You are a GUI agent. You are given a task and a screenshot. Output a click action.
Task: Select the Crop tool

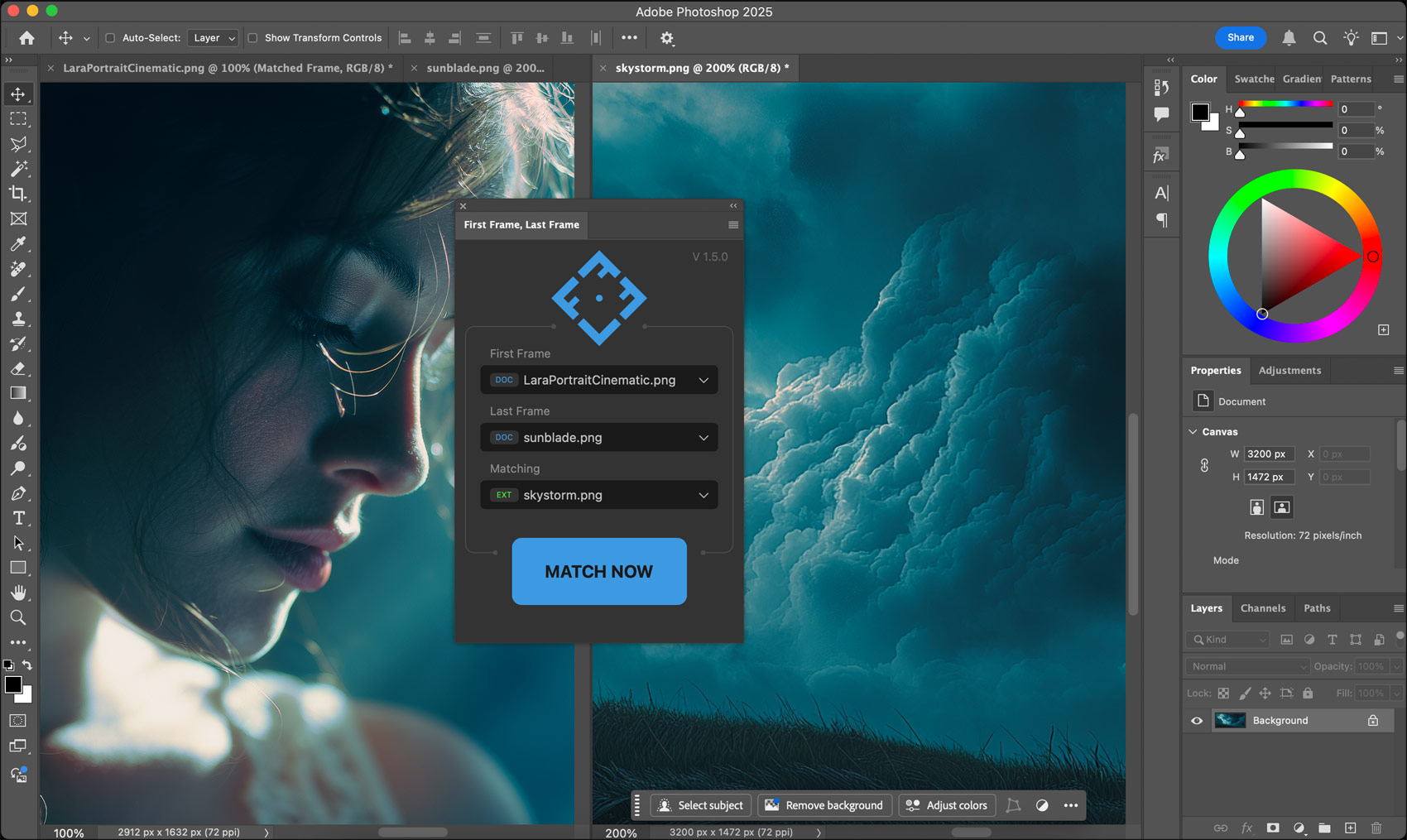coord(18,194)
